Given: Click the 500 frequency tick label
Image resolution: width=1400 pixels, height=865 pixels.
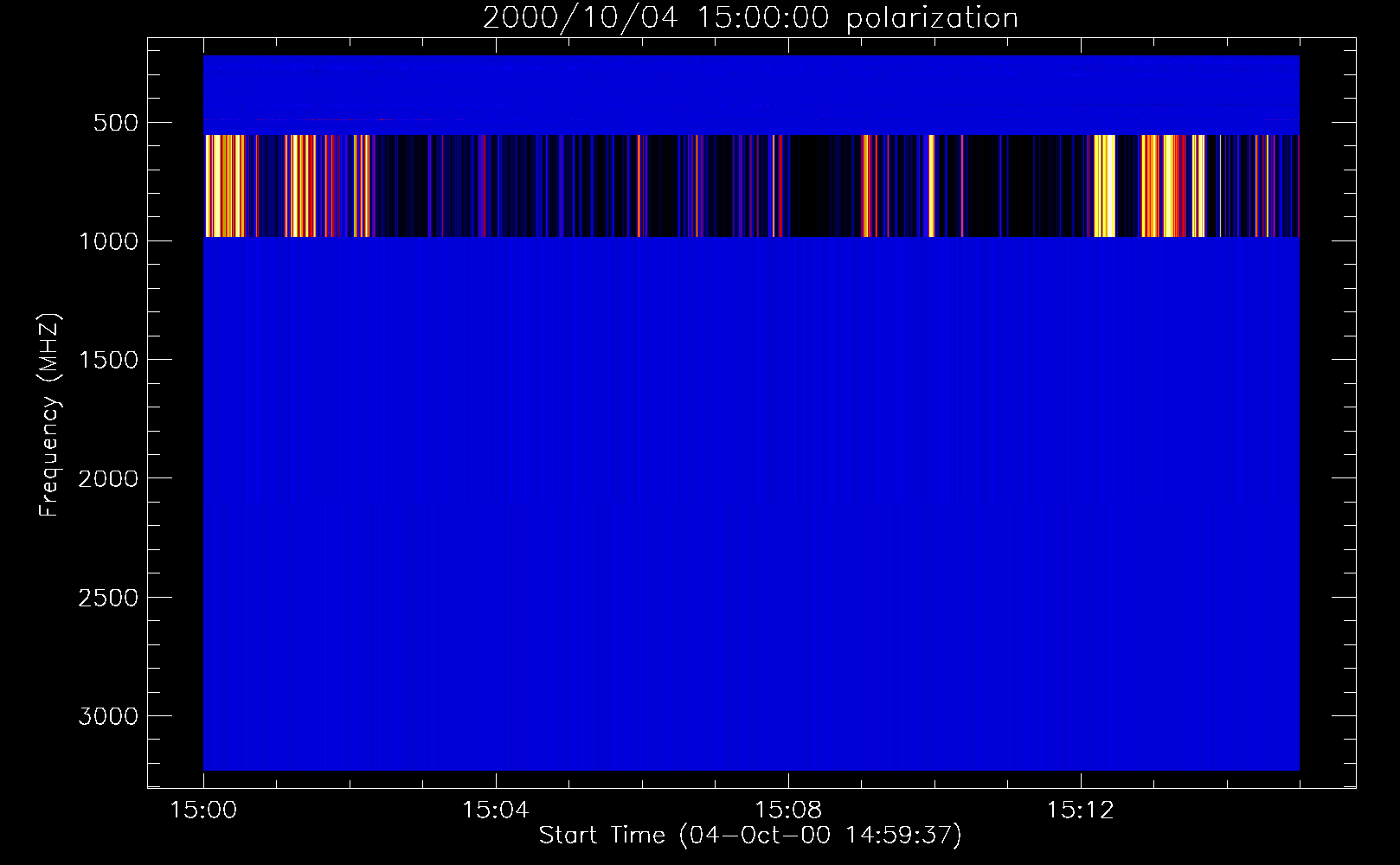Looking at the screenshot, I should [116, 123].
